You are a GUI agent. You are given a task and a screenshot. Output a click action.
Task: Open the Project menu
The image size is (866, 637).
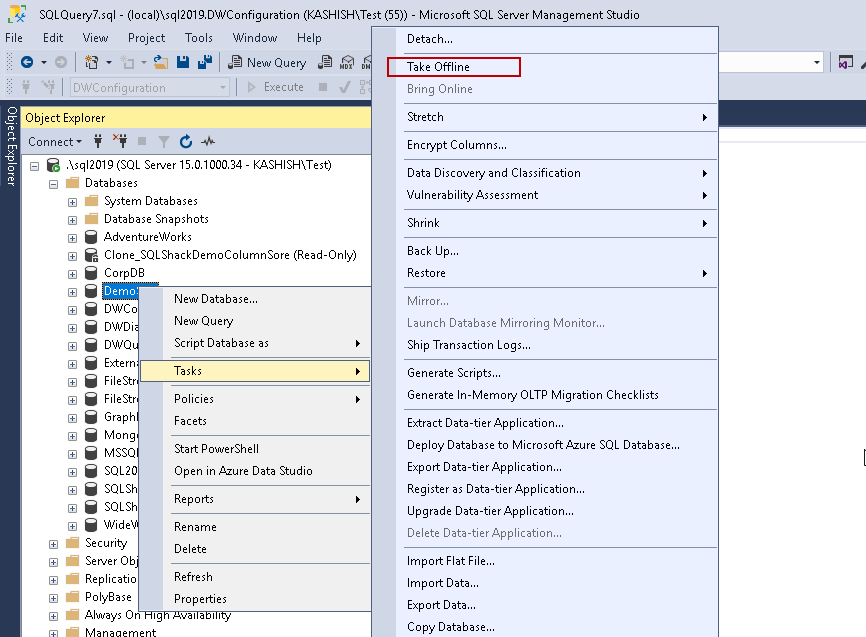[146, 38]
